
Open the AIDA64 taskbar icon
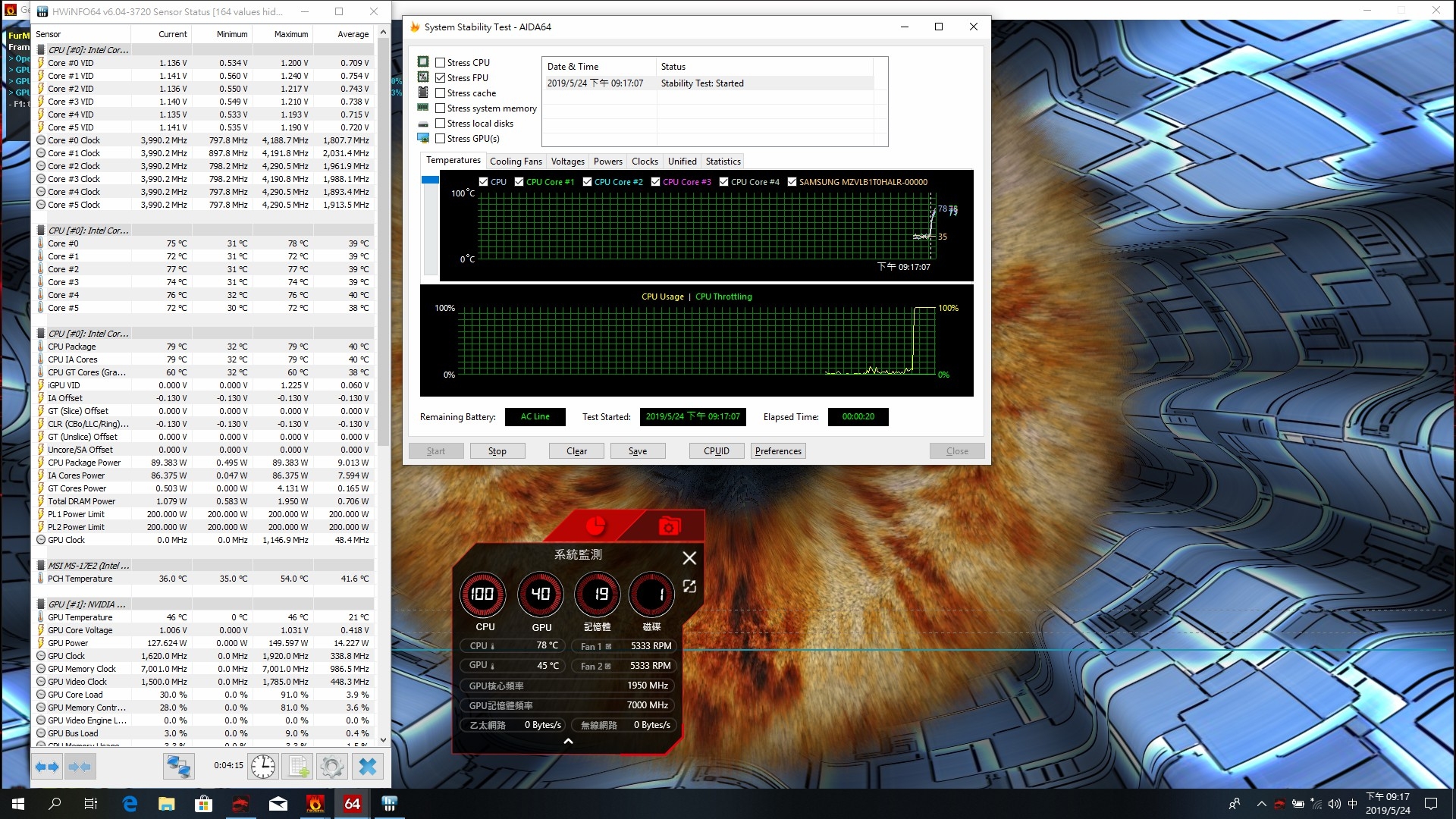coord(353,804)
